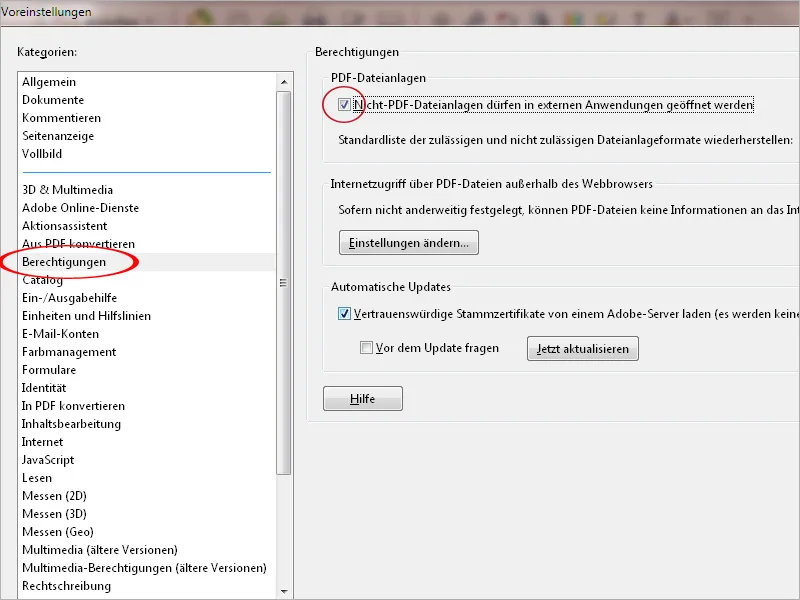Select Messen (Geo) category

click(58, 532)
